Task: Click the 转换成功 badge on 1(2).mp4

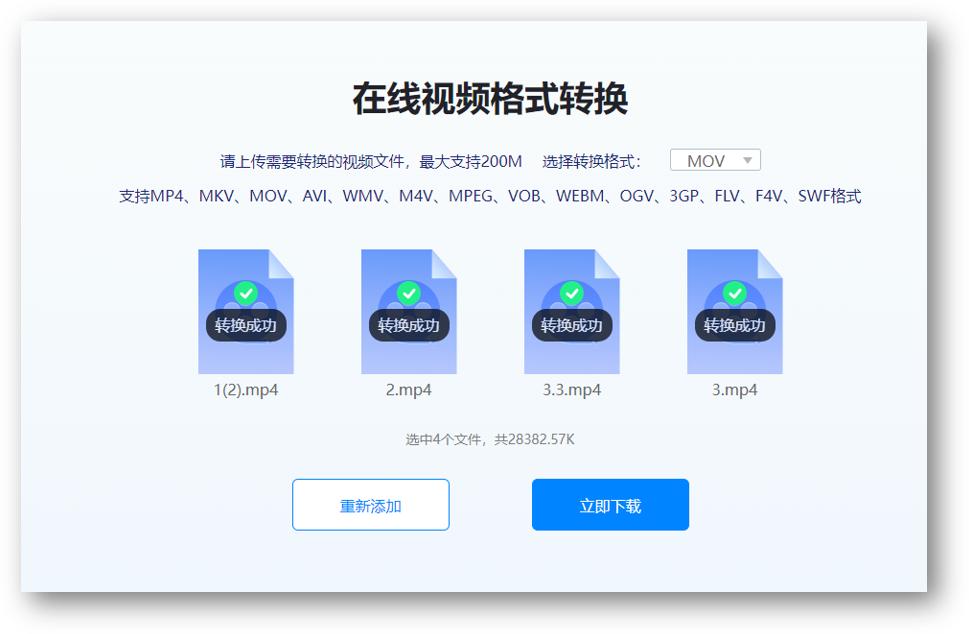Action: point(246,324)
